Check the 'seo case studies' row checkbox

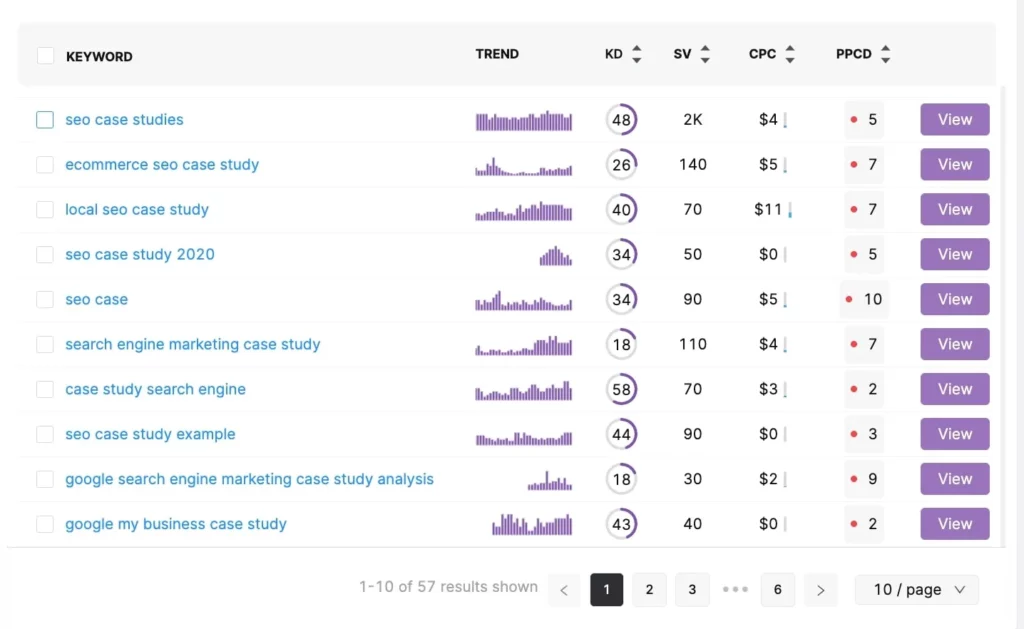45,120
